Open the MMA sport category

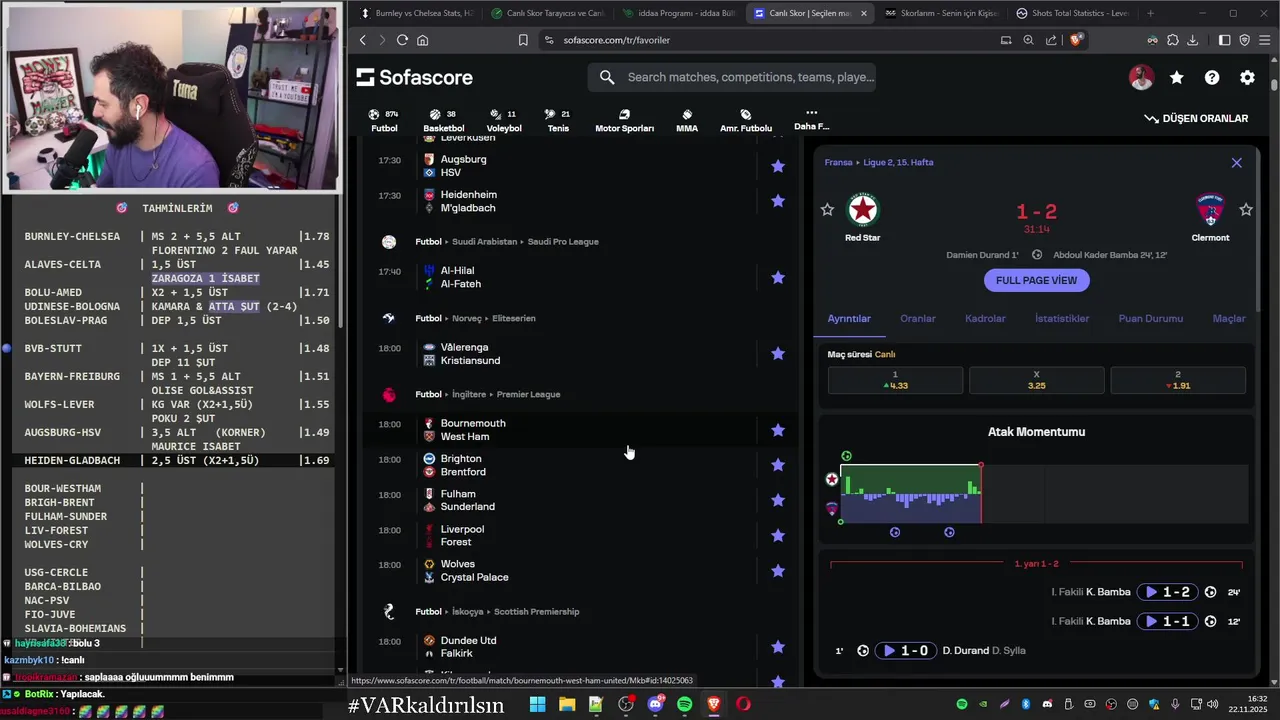[x=687, y=121]
